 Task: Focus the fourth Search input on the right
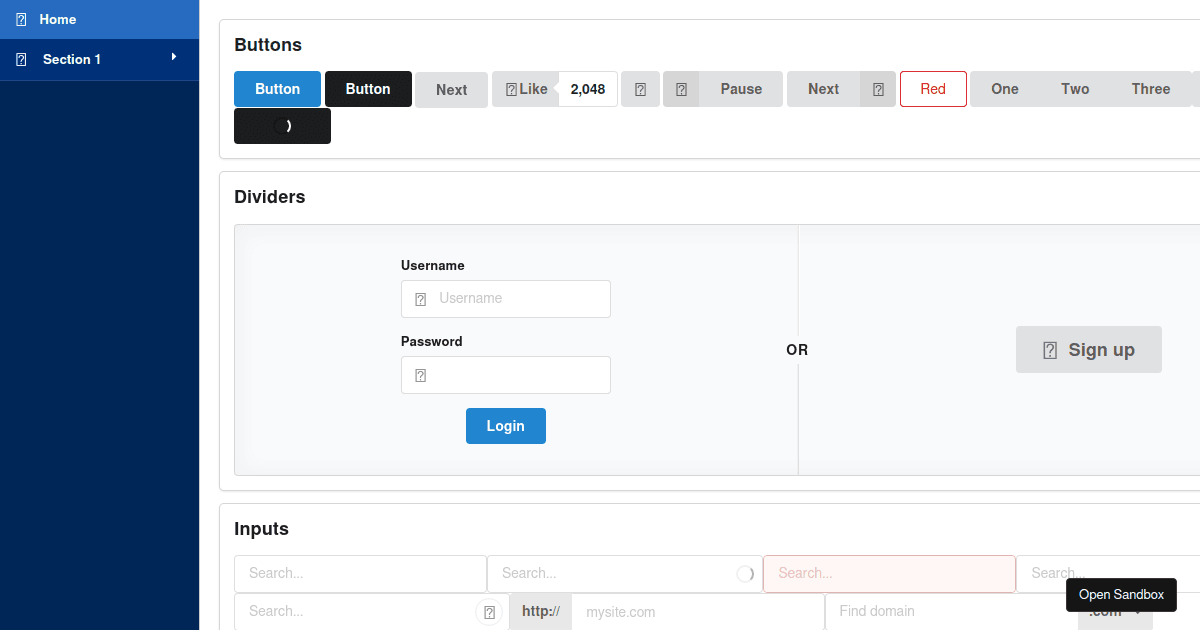point(1108,574)
